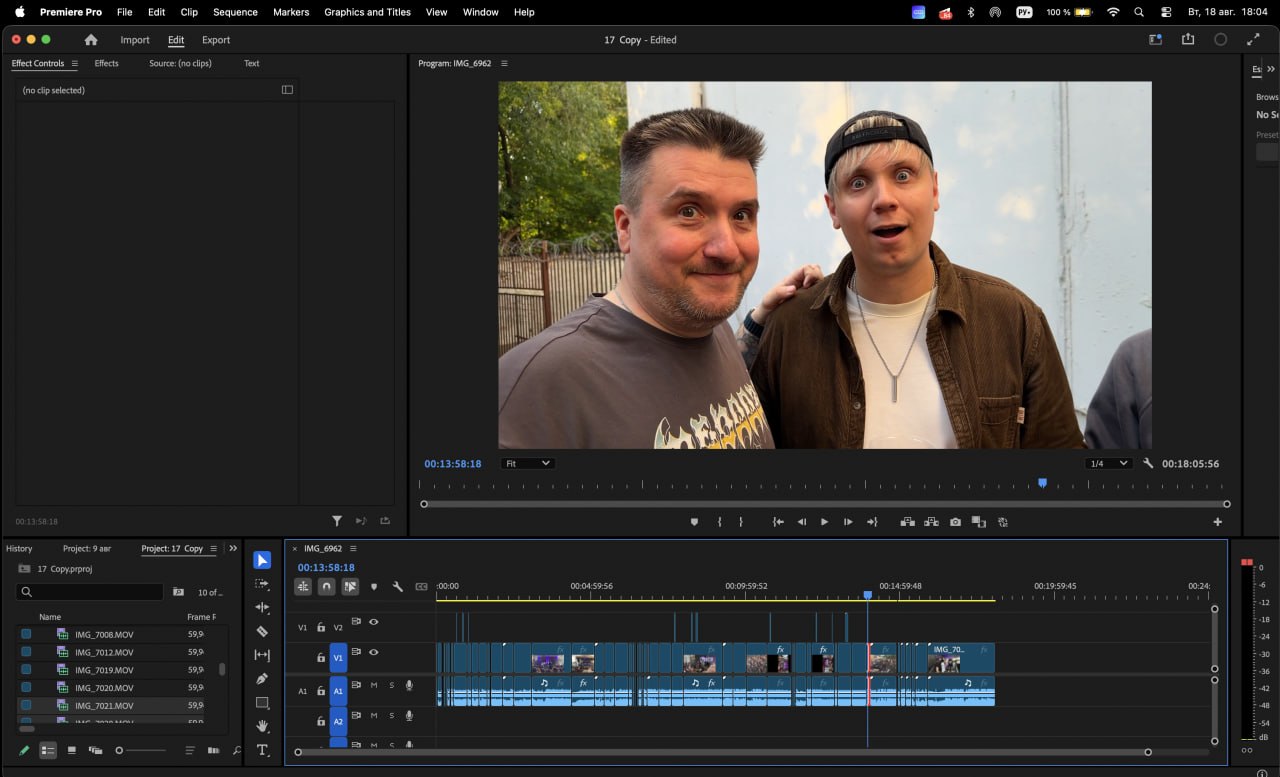Open captions track options CC button
1280x777 pixels.
(421, 587)
